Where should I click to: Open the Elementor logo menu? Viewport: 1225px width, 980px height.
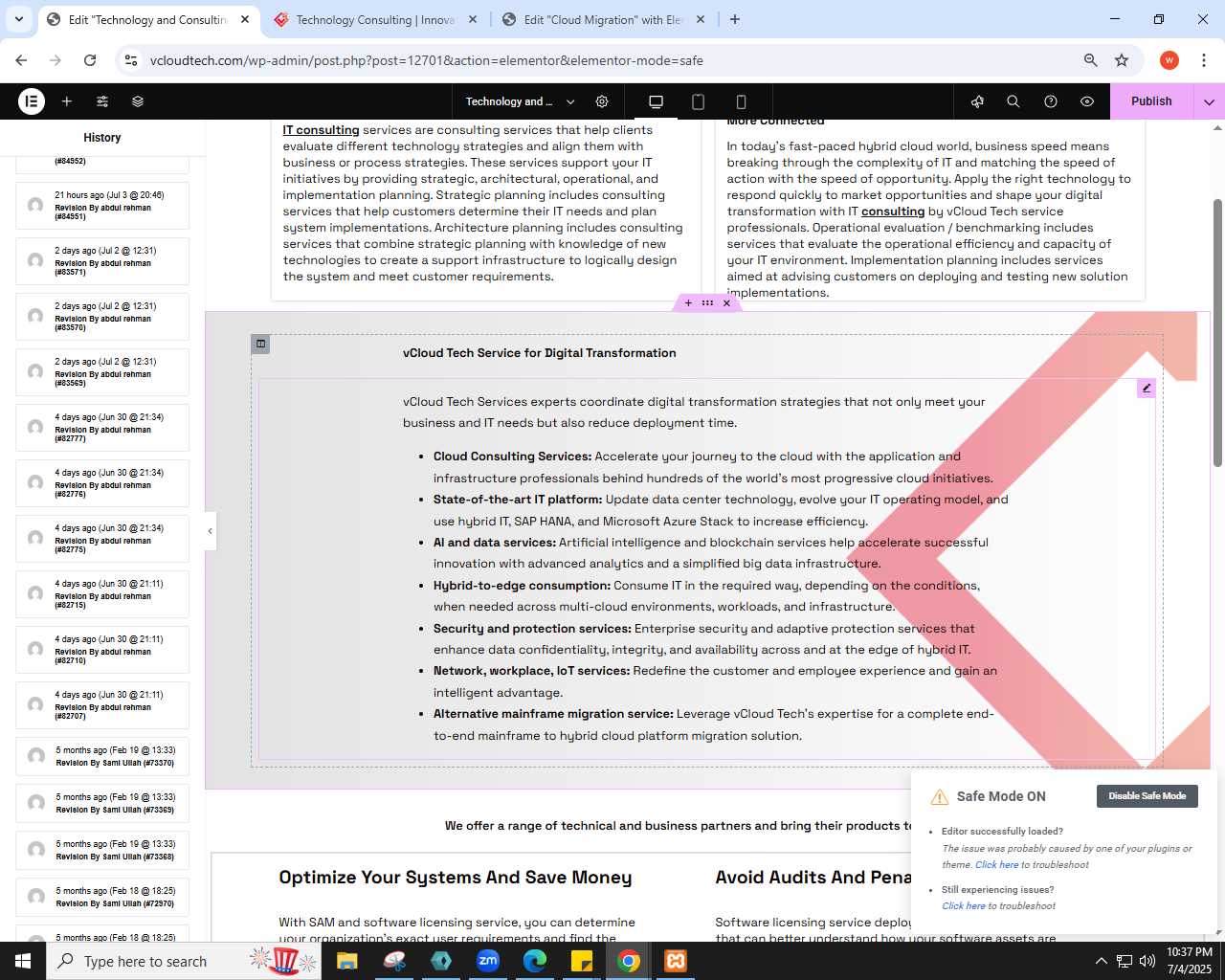(x=32, y=101)
